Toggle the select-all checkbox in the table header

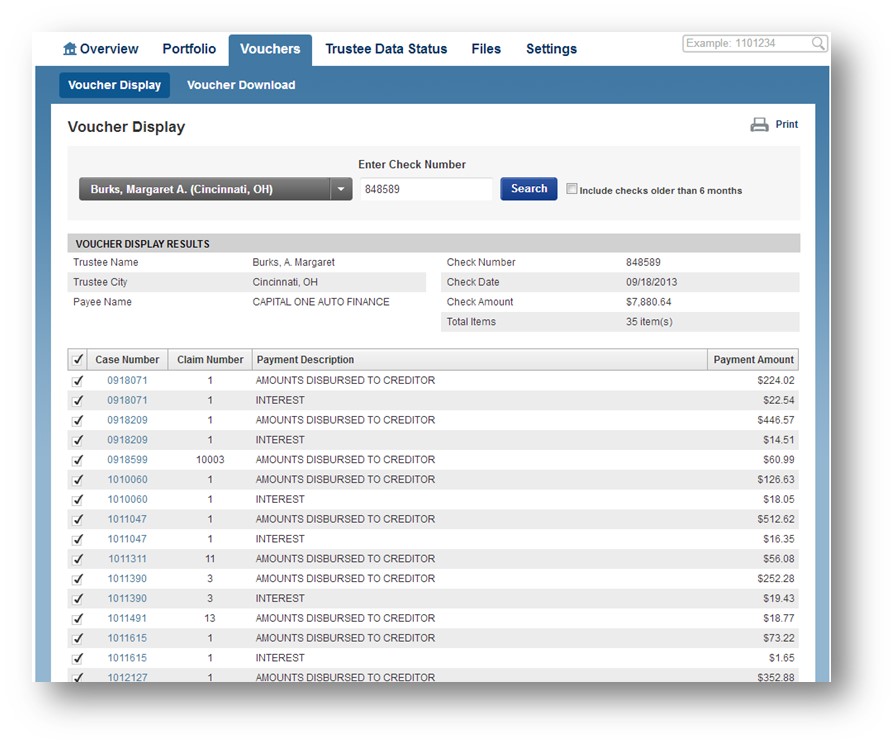coord(78,360)
